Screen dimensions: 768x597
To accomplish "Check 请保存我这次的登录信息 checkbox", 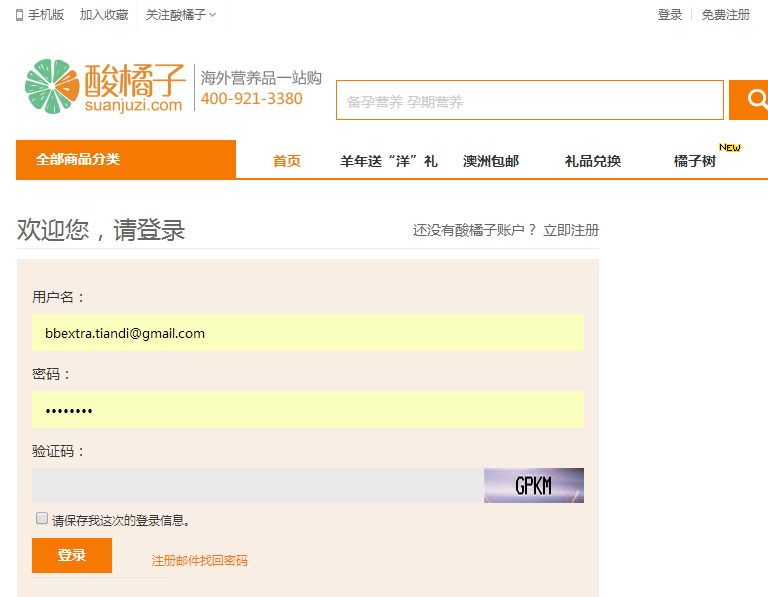I will 42,518.
